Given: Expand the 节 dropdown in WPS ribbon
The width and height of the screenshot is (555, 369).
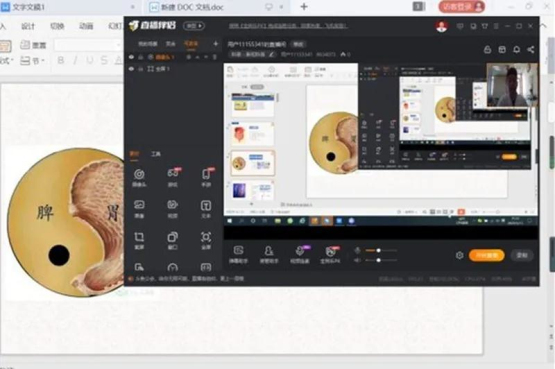Looking at the screenshot, I should point(33,61).
